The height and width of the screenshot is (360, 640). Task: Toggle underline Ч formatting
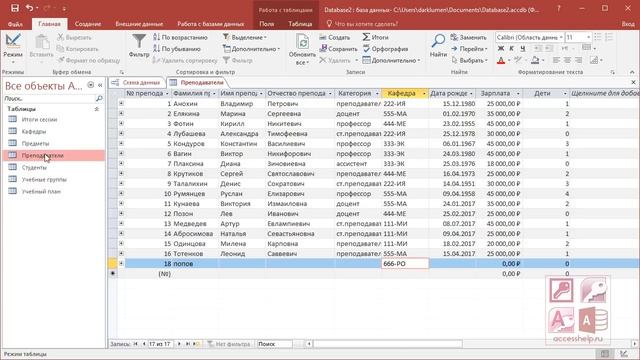[x=522, y=49]
